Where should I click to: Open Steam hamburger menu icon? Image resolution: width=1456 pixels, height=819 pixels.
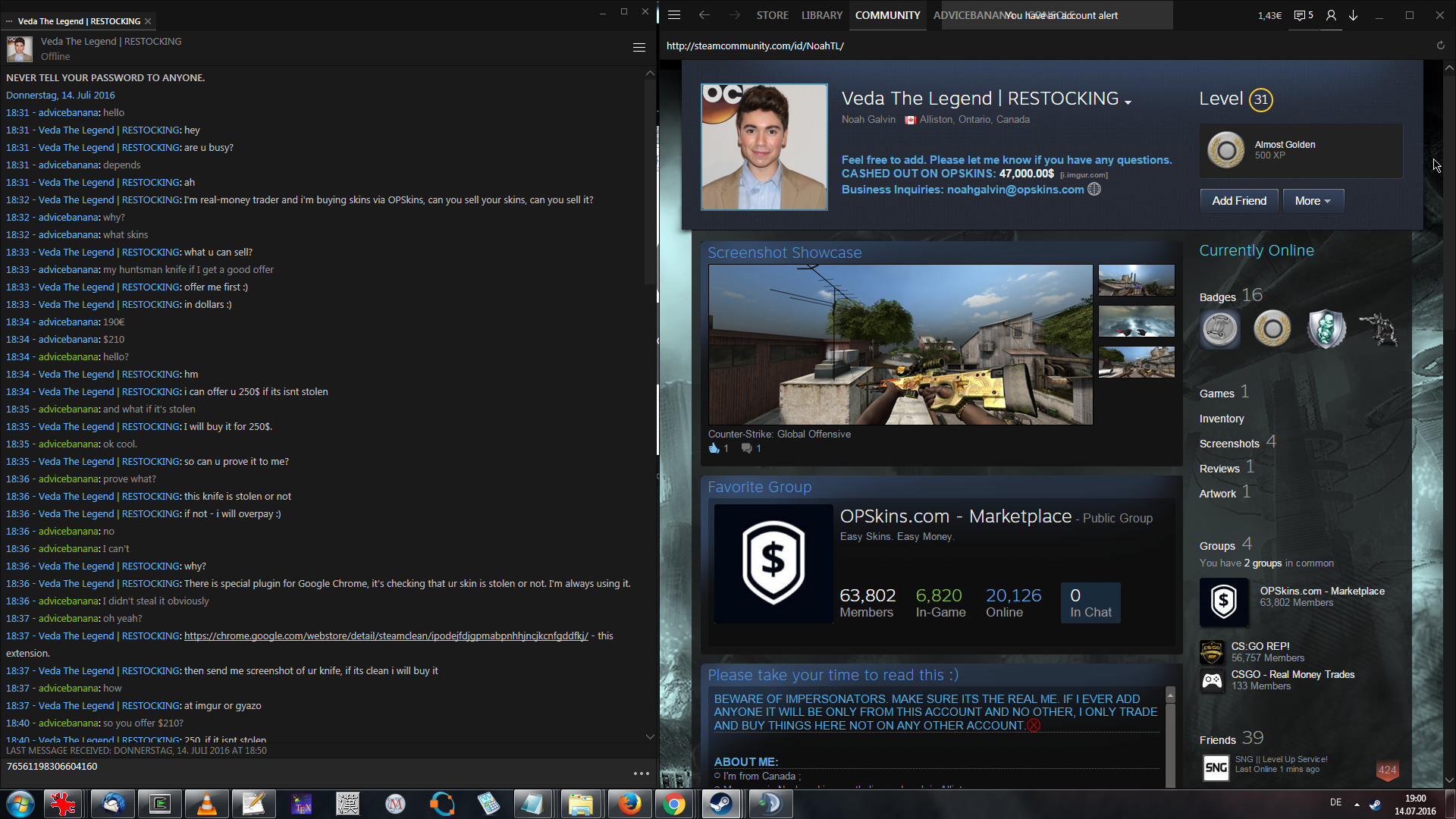tap(674, 15)
